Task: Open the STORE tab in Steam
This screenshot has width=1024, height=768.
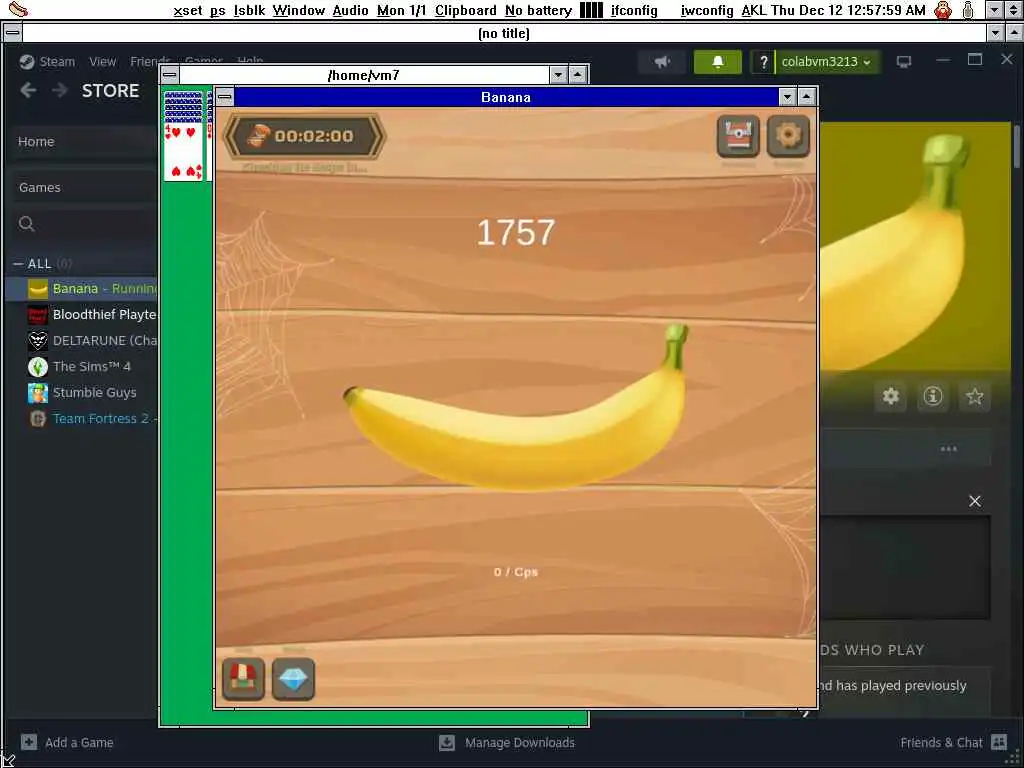Action: [x=110, y=90]
